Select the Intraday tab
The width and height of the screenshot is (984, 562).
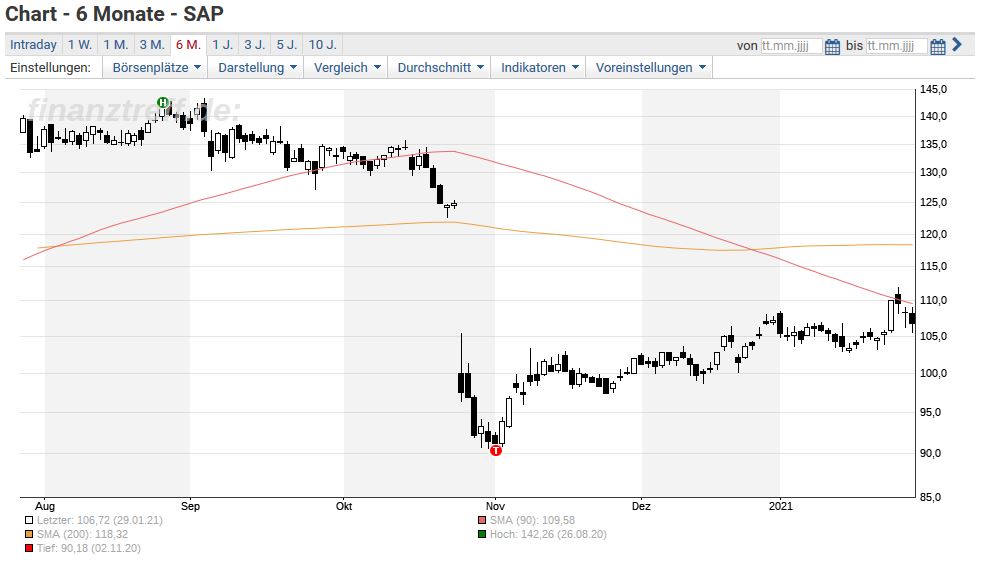tap(33, 45)
